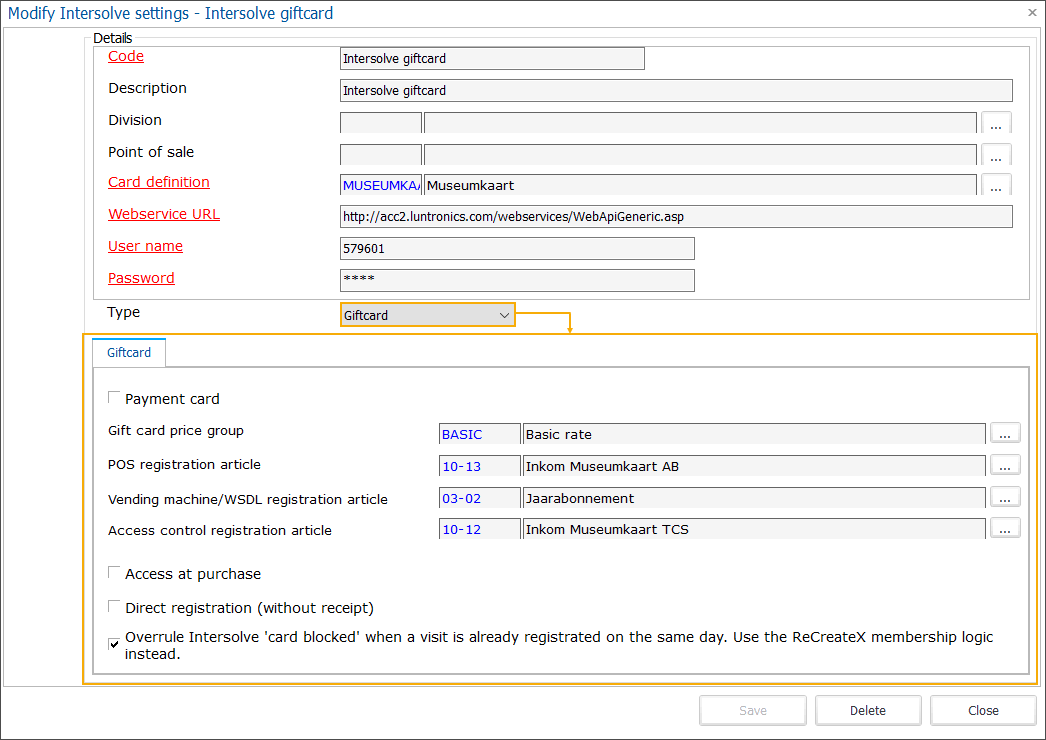Open the Point of sale lookup browser
1046x740 pixels.
(x=996, y=154)
